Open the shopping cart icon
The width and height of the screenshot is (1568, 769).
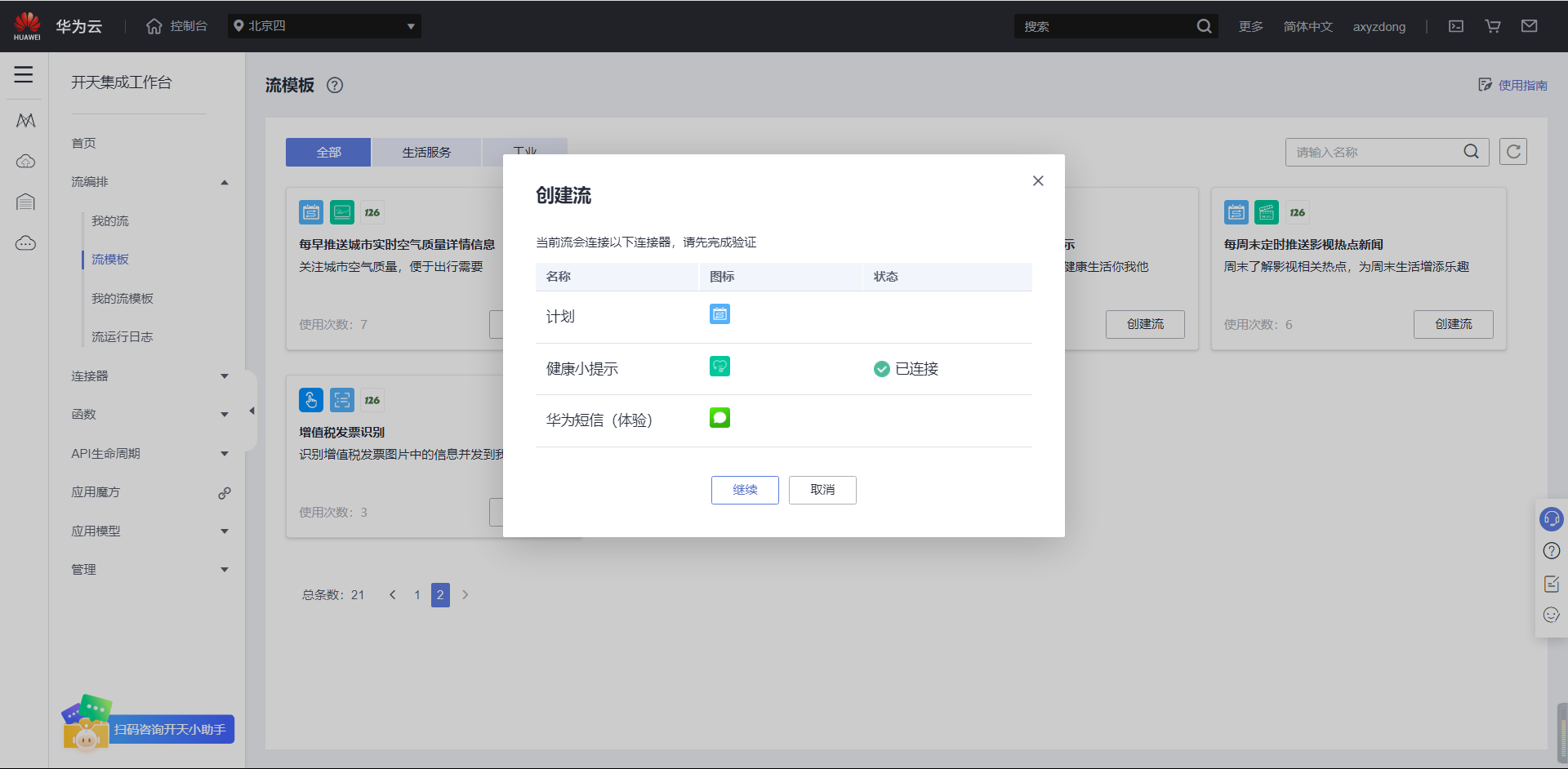1493,26
